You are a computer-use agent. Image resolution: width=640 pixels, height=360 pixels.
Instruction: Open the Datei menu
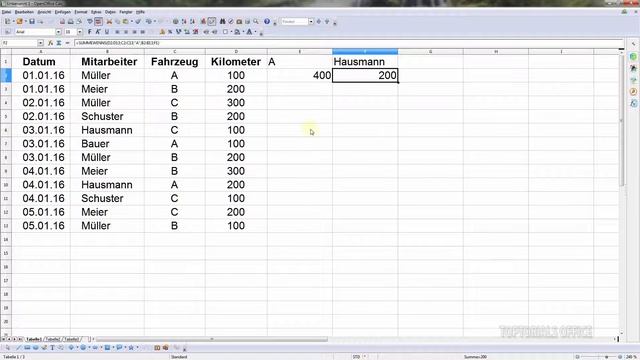click(7, 12)
